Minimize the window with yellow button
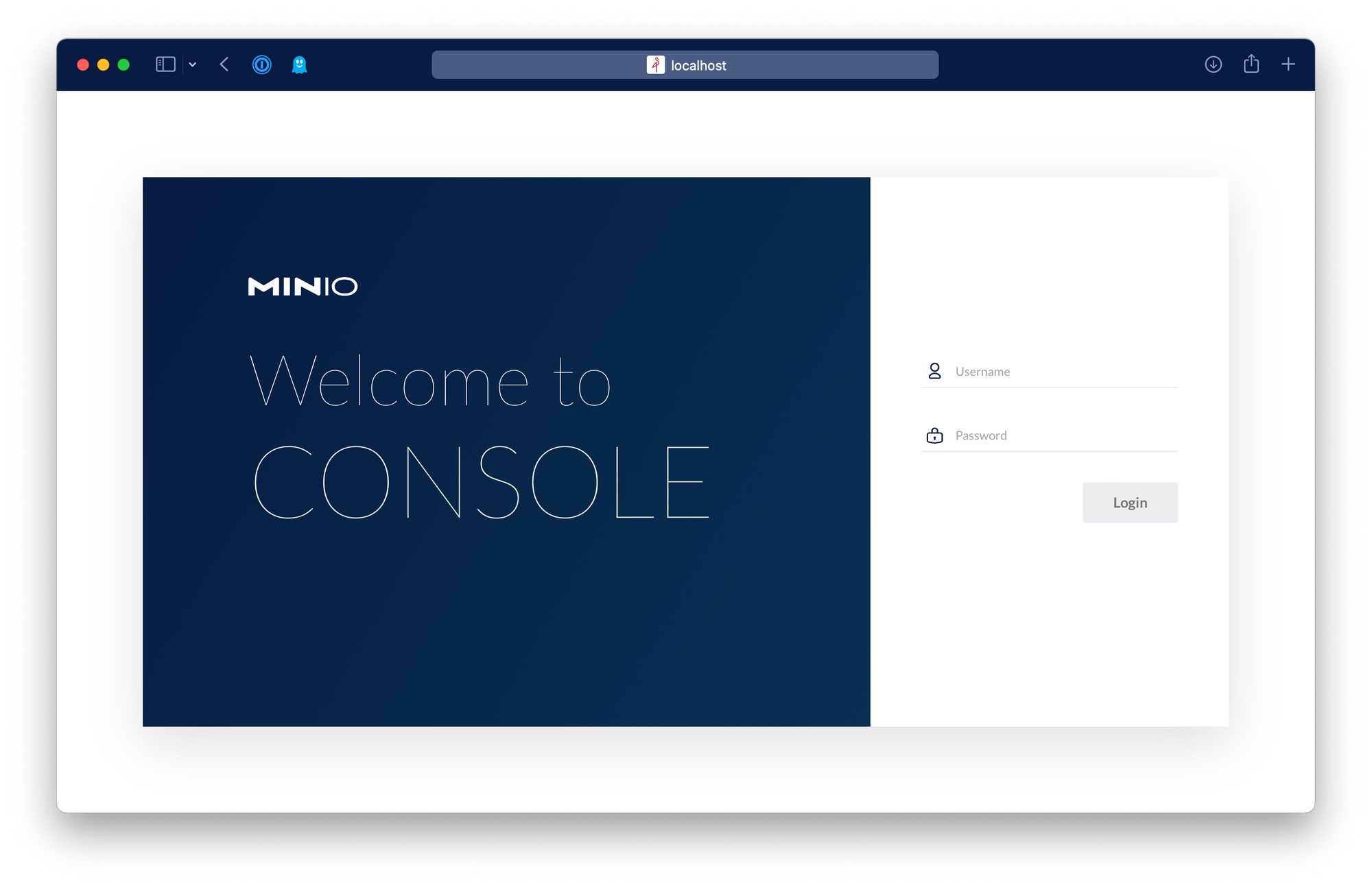Screen dimensions: 1372x888 (104, 64)
